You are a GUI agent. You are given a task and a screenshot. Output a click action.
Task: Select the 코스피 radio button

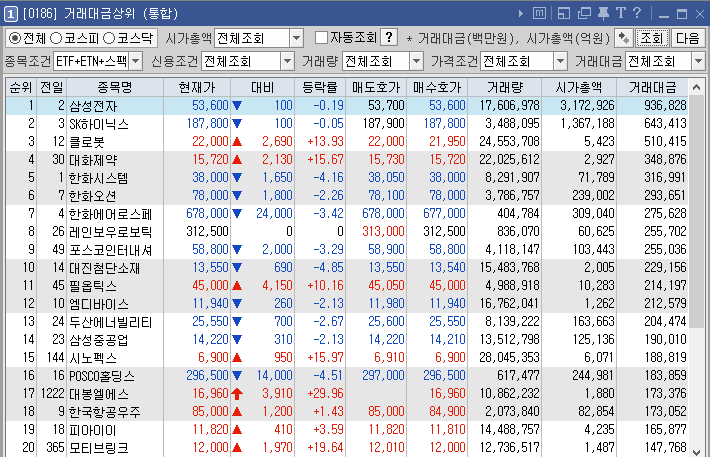click(56, 38)
